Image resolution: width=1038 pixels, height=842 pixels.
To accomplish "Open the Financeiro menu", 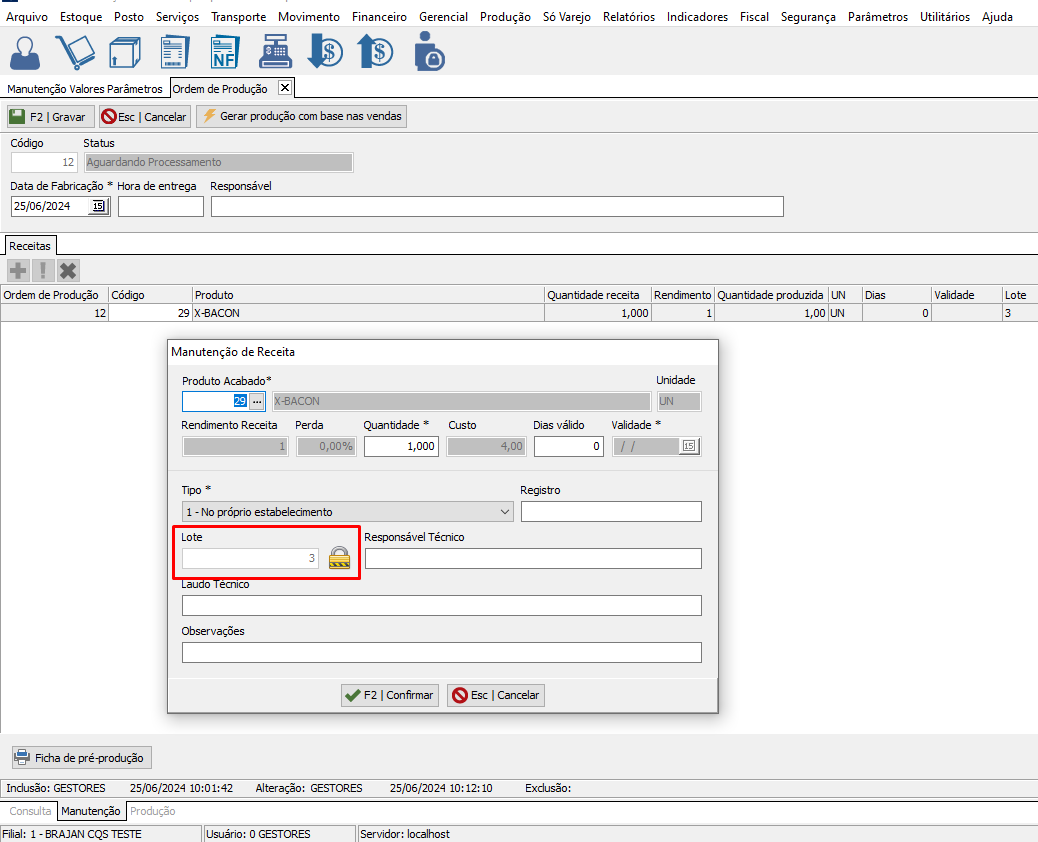I will (x=379, y=17).
